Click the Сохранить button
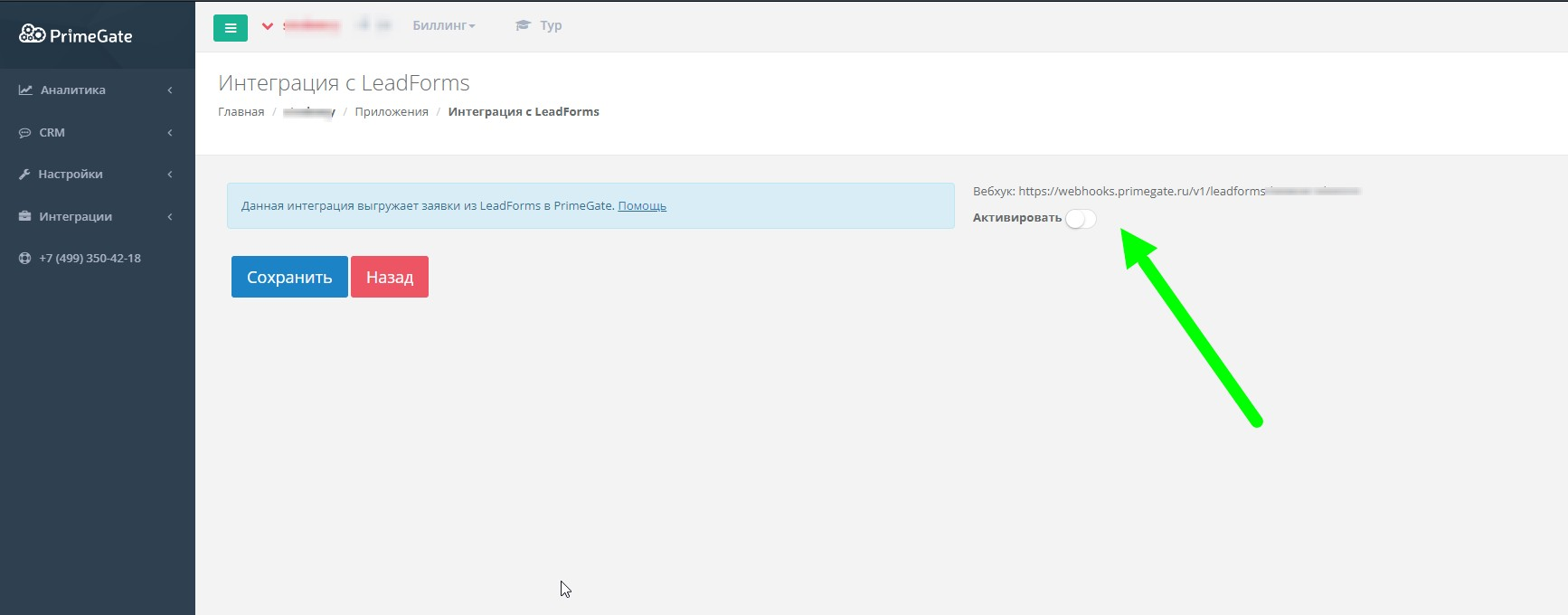1568x615 pixels. click(289, 277)
